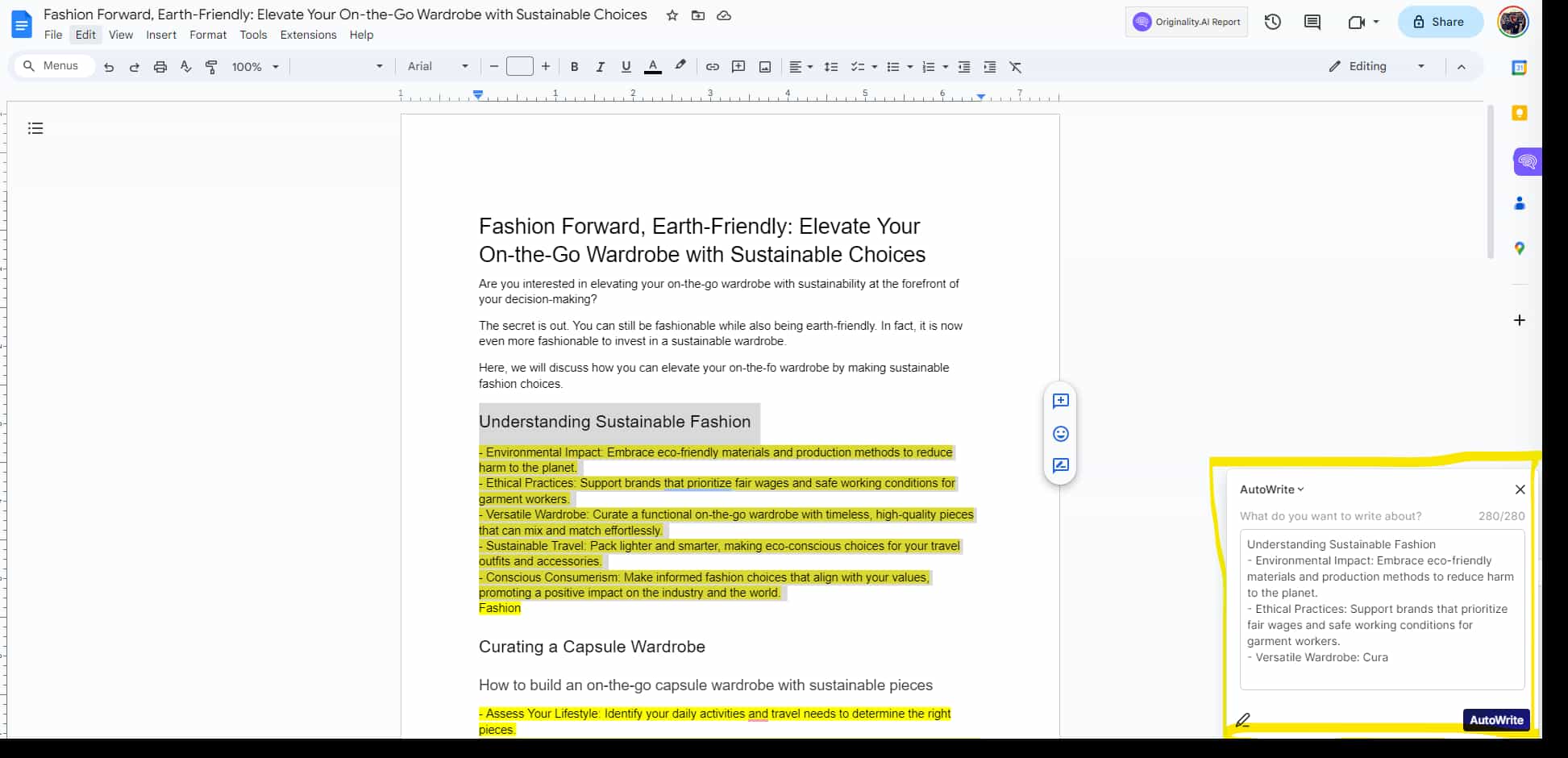This screenshot has width=1568, height=758.
Task: Apply italic formatting
Action: pos(600,66)
